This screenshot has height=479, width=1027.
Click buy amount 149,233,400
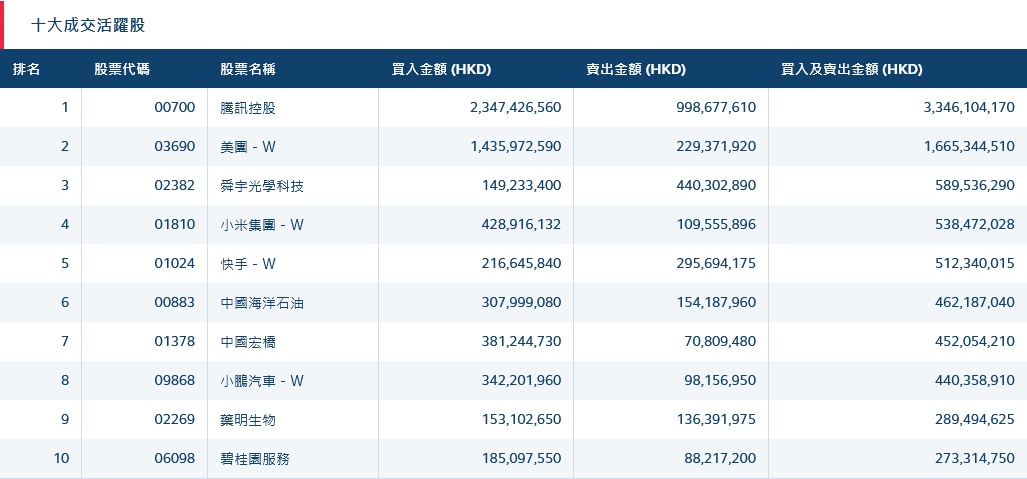[521, 185]
